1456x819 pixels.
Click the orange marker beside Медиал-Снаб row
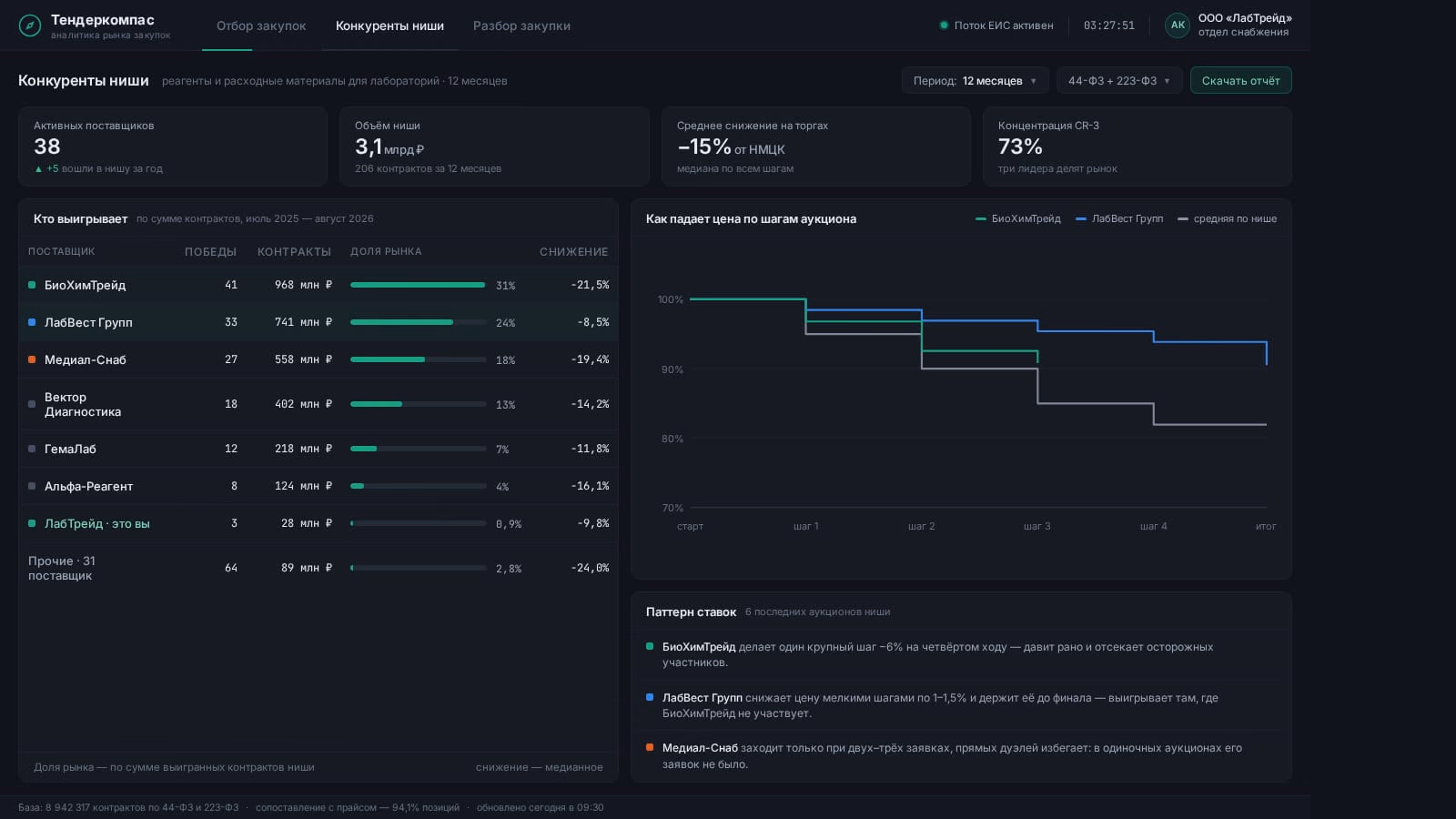pos(32,359)
